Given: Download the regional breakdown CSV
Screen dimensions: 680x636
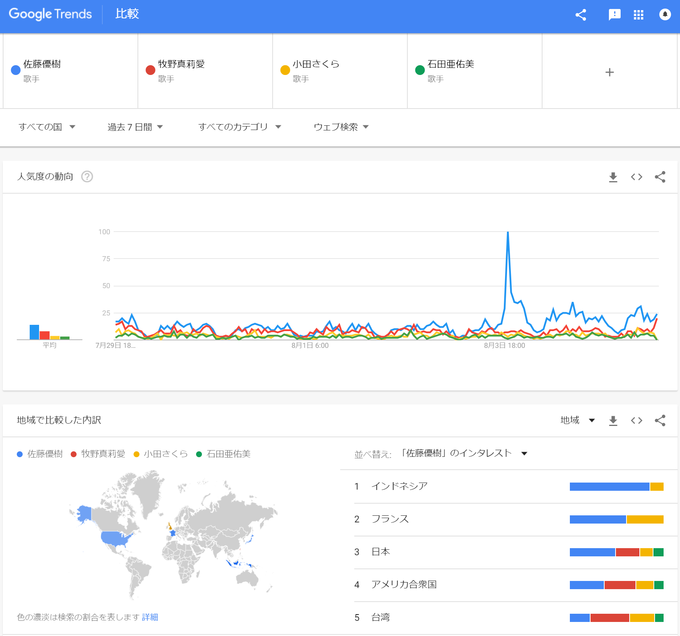Looking at the screenshot, I should pyautogui.click(x=613, y=421).
